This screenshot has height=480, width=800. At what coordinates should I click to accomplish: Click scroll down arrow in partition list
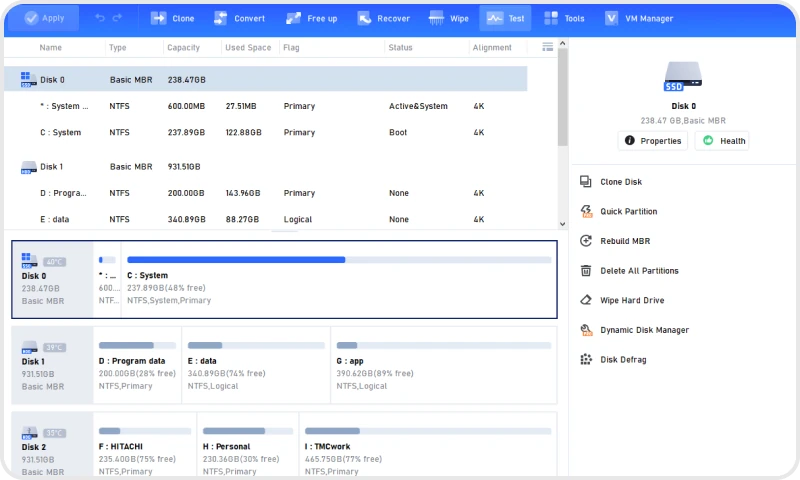click(562, 224)
